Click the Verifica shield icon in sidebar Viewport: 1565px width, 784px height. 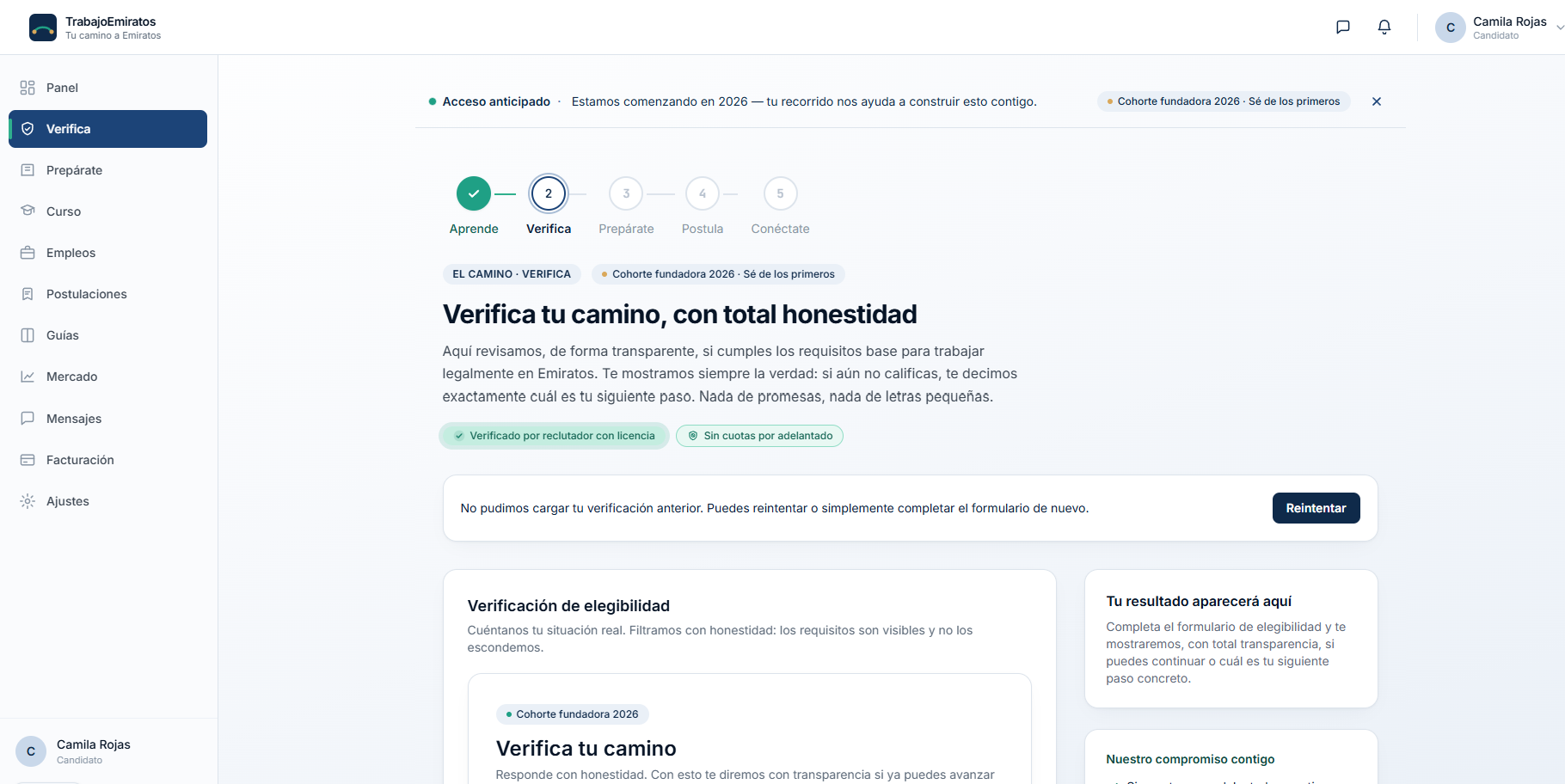click(28, 129)
